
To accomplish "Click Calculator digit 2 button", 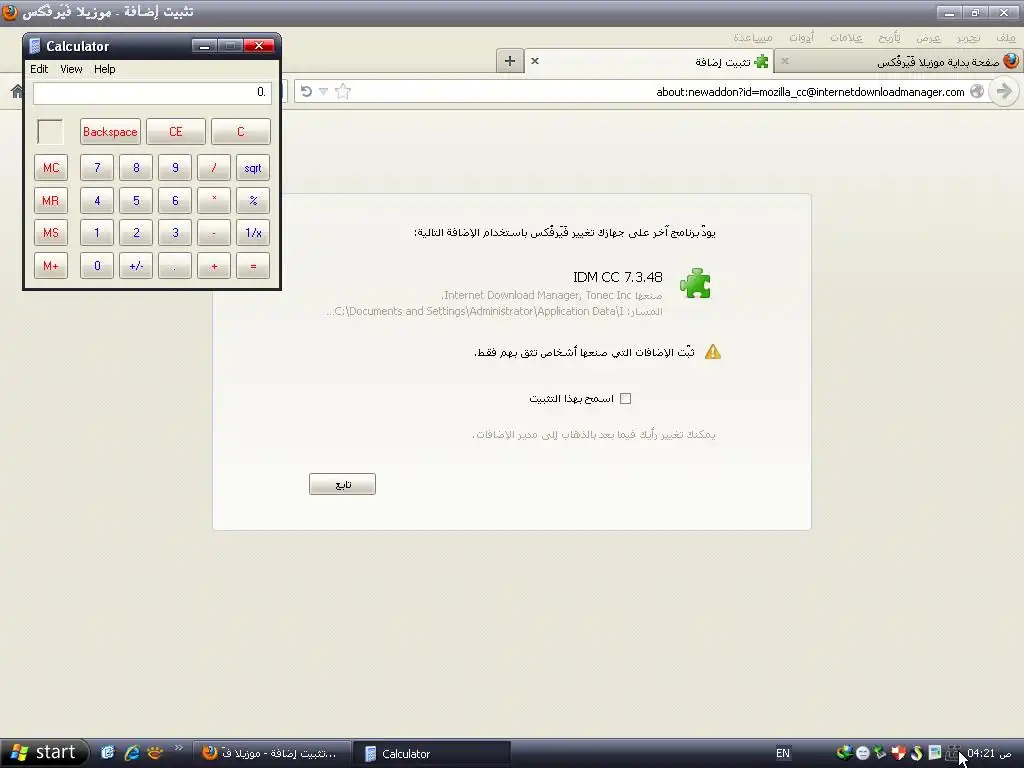I will coord(136,233).
